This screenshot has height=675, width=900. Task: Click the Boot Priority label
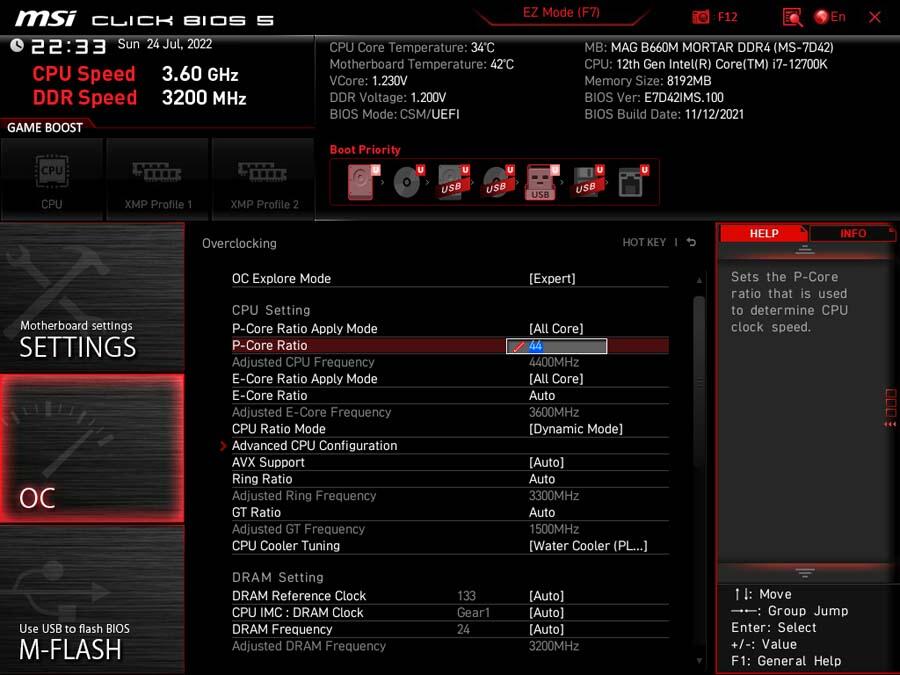click(x=365, y=150)
